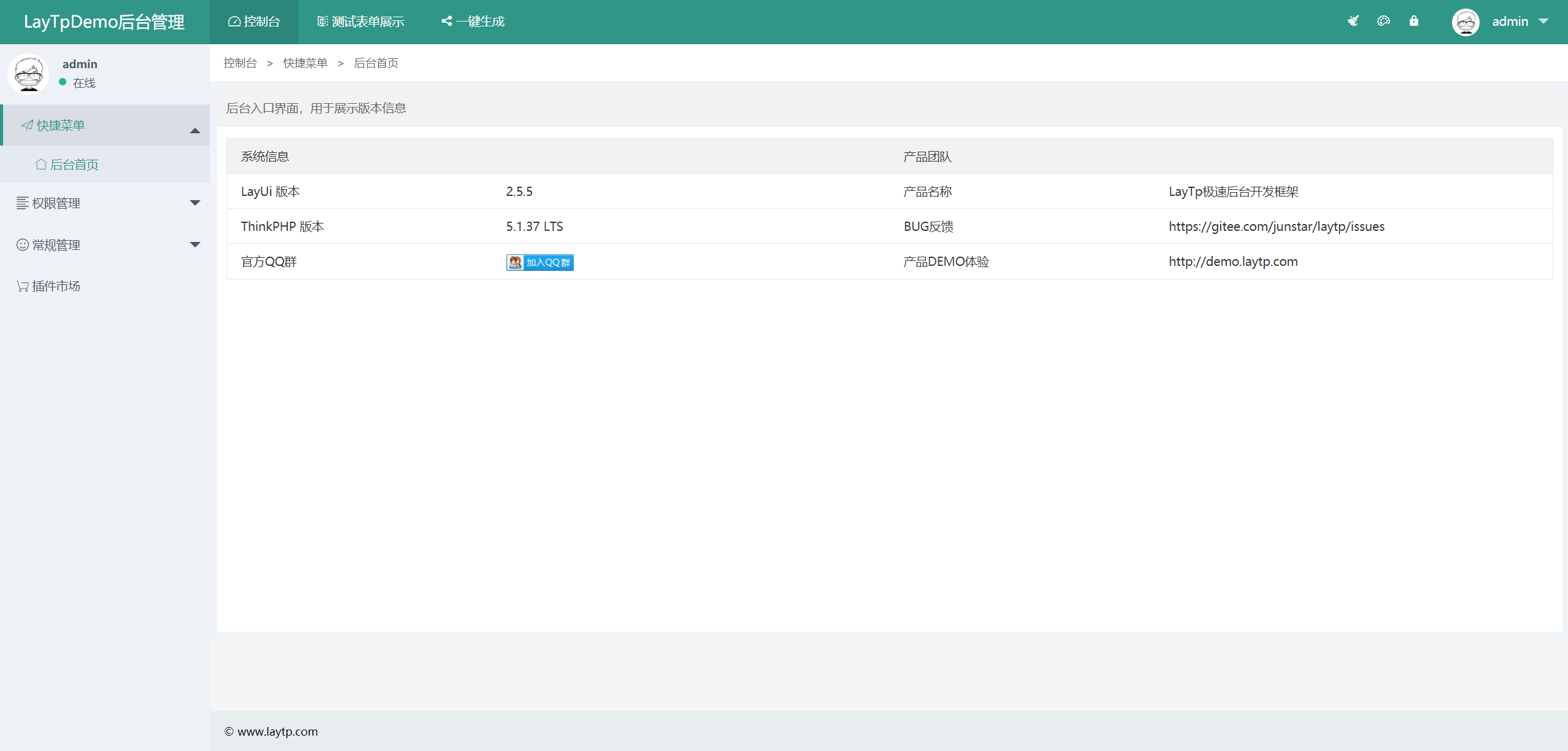Click 控制台 in the breadcrumb
1568x751 pixels.
tap(240, 63)
